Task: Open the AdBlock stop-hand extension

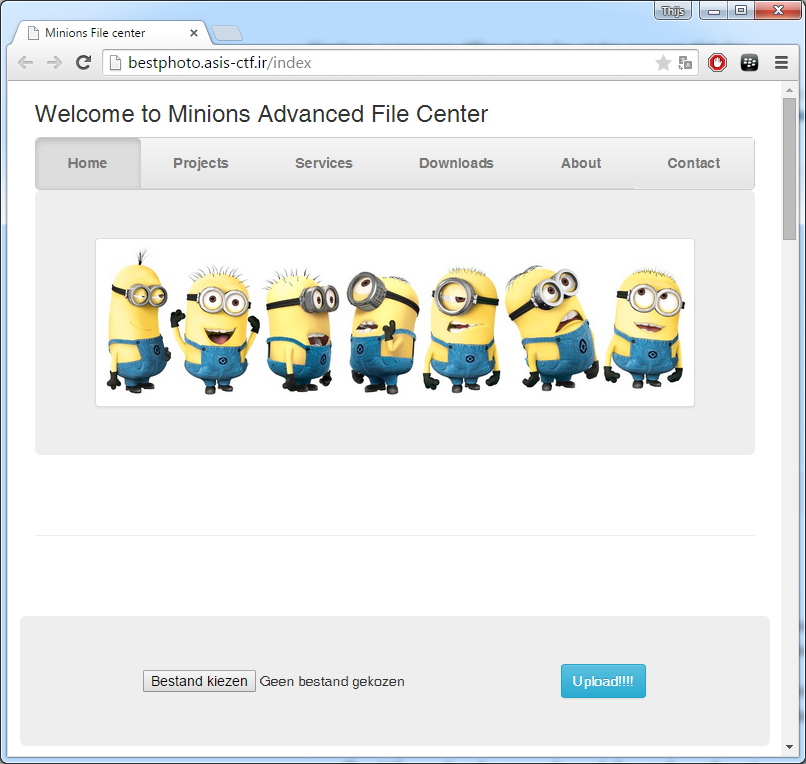Action: pyautogui.click(x=717, y=63)
